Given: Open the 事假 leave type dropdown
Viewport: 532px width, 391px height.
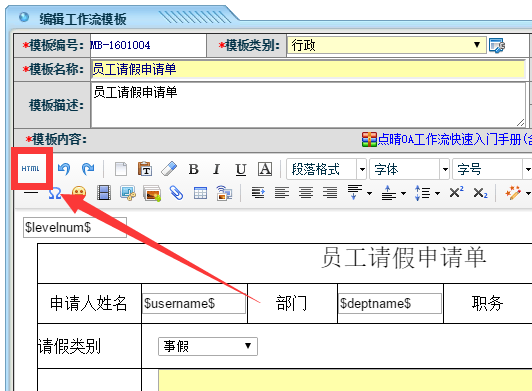Looking at the screenshot, I should pyautogui.click(x=208, y=346).
